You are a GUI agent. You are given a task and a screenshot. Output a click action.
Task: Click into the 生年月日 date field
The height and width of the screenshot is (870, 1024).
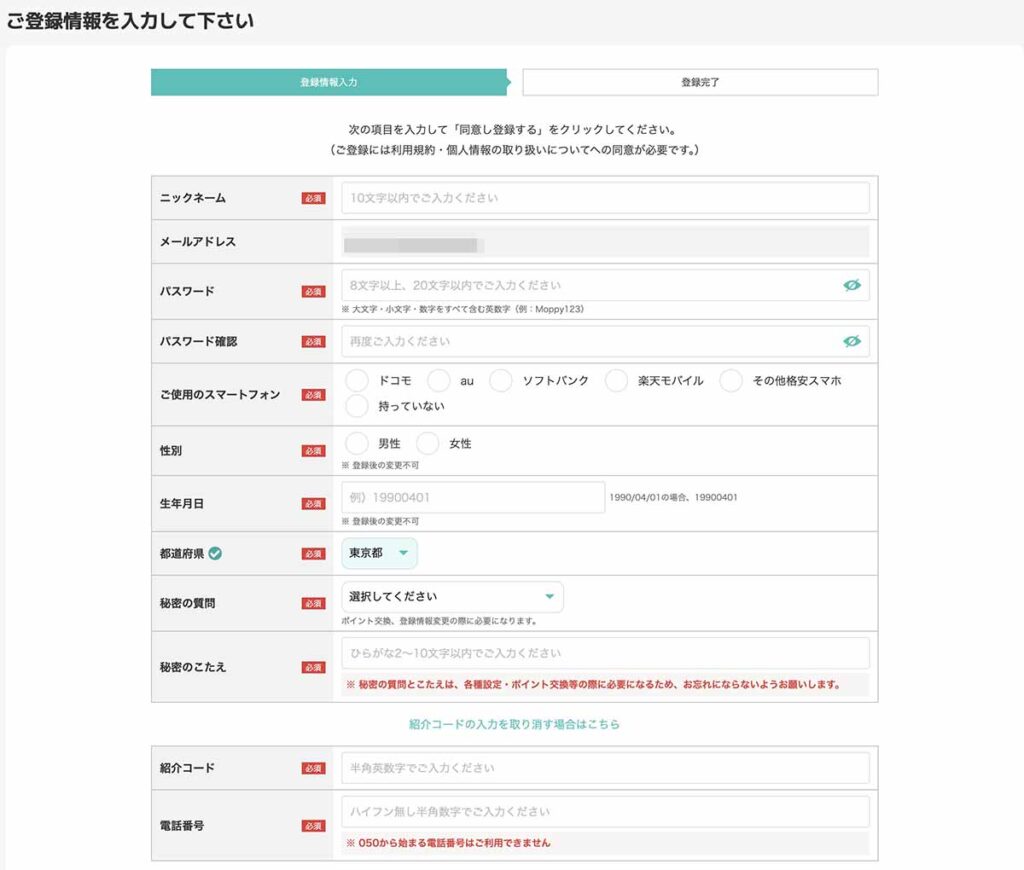click(473, 497)
